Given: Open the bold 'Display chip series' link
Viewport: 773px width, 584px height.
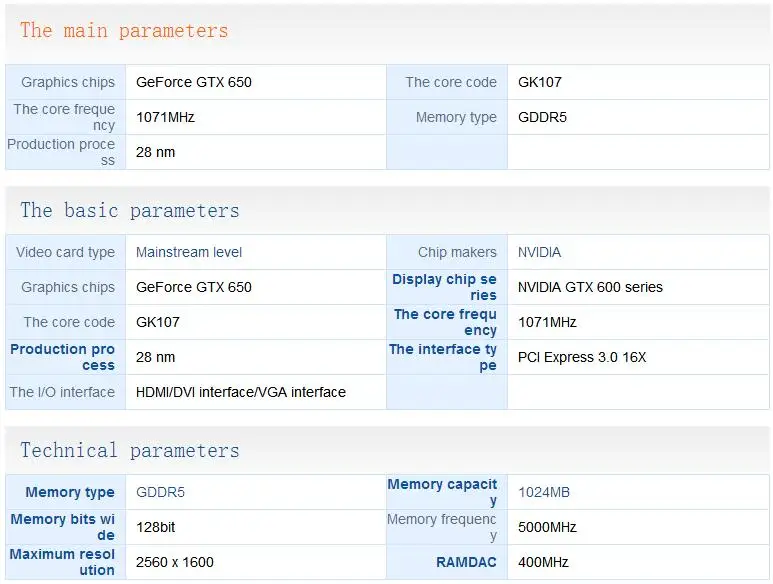Looking at the screenshot, I should (444, 287).
